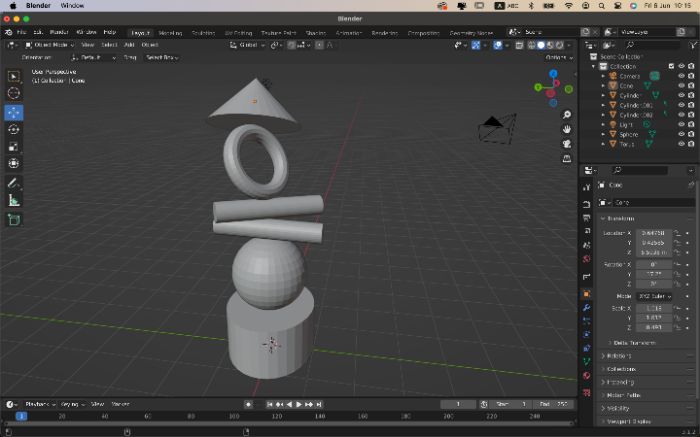Expand the Visibility panel
Screen dimensions: 700x437
(x=618, y=408)
